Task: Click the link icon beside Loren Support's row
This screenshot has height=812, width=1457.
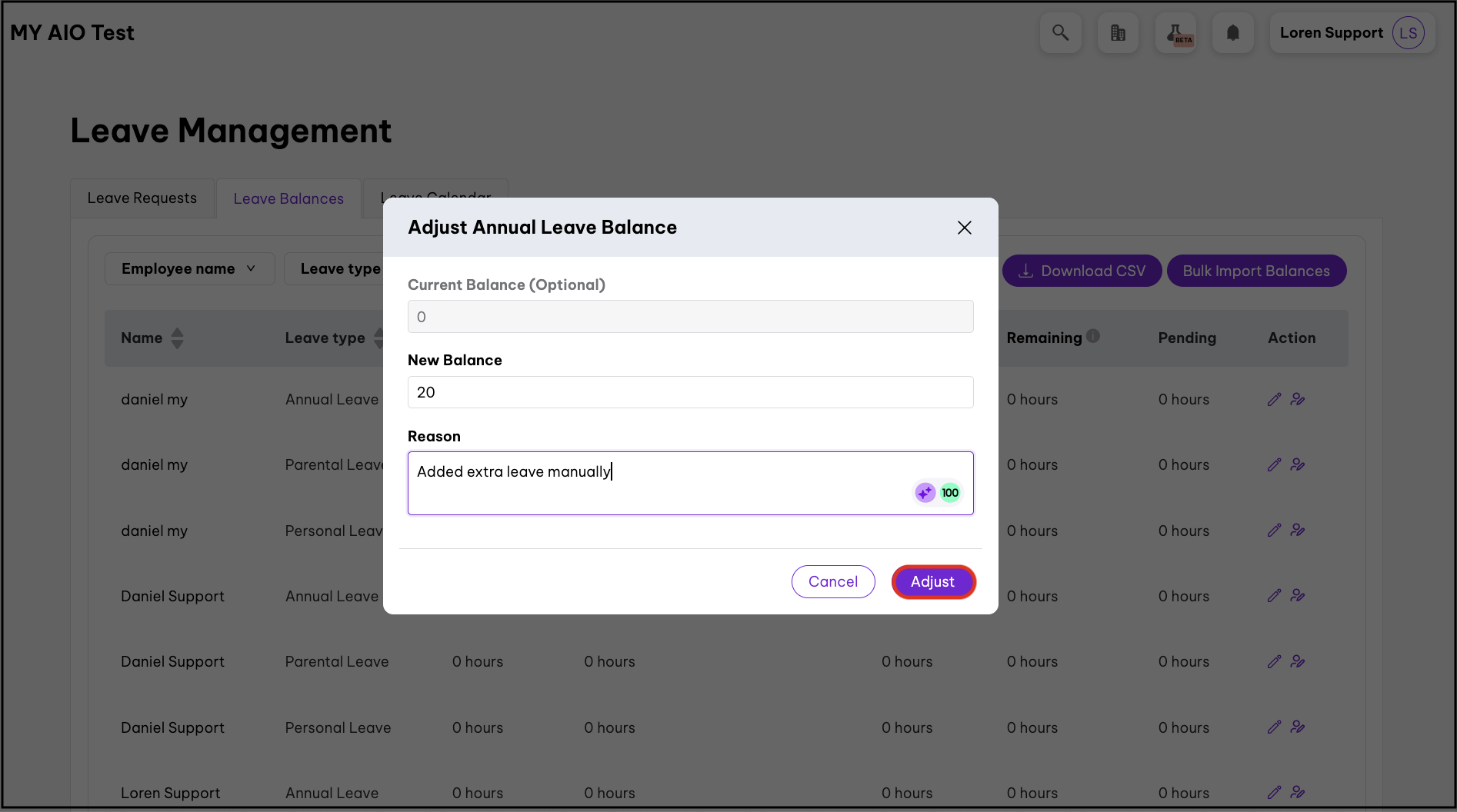Action: (x=1299, y=792)
